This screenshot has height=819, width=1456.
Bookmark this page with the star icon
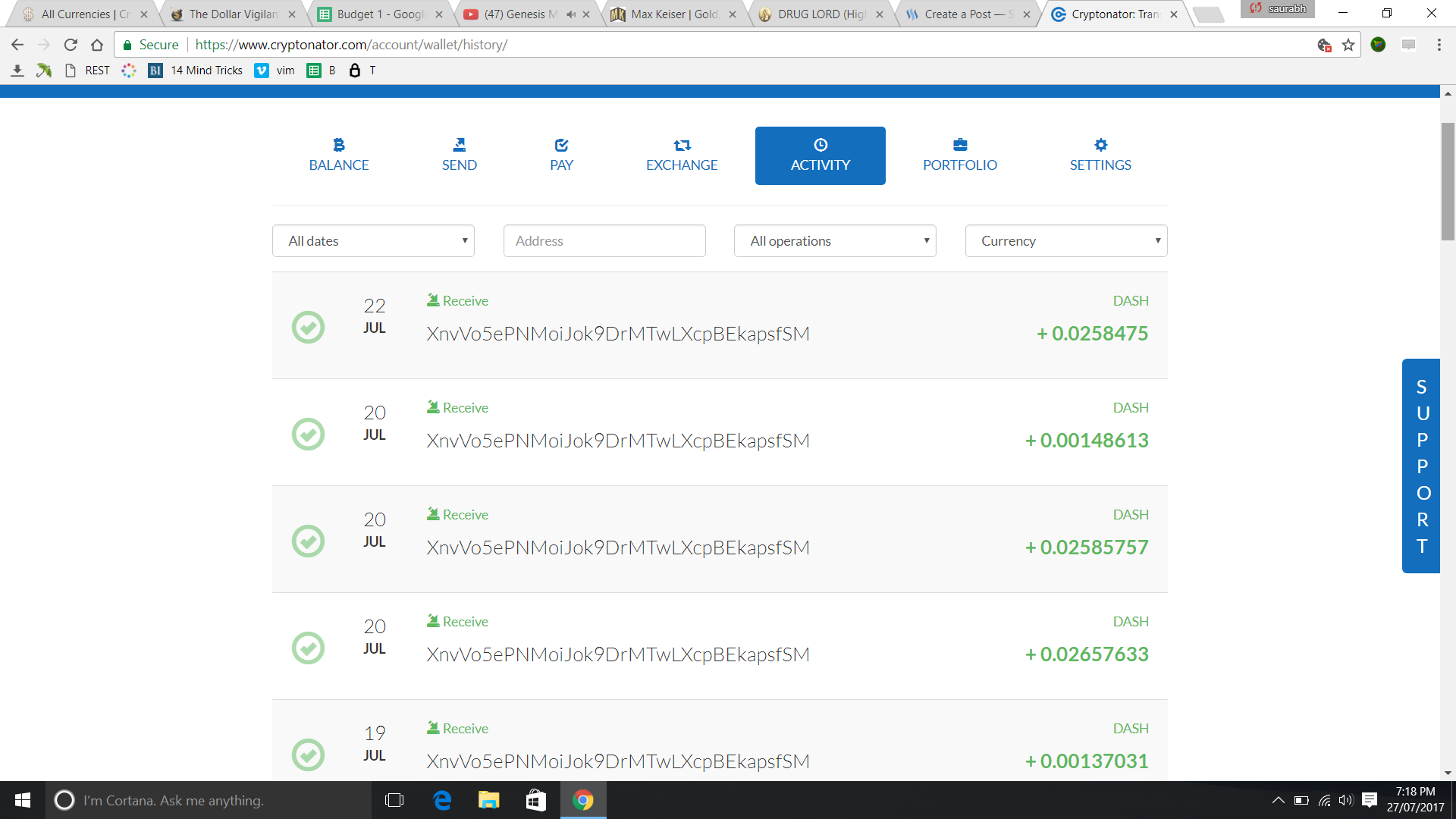click(1348, 45)
